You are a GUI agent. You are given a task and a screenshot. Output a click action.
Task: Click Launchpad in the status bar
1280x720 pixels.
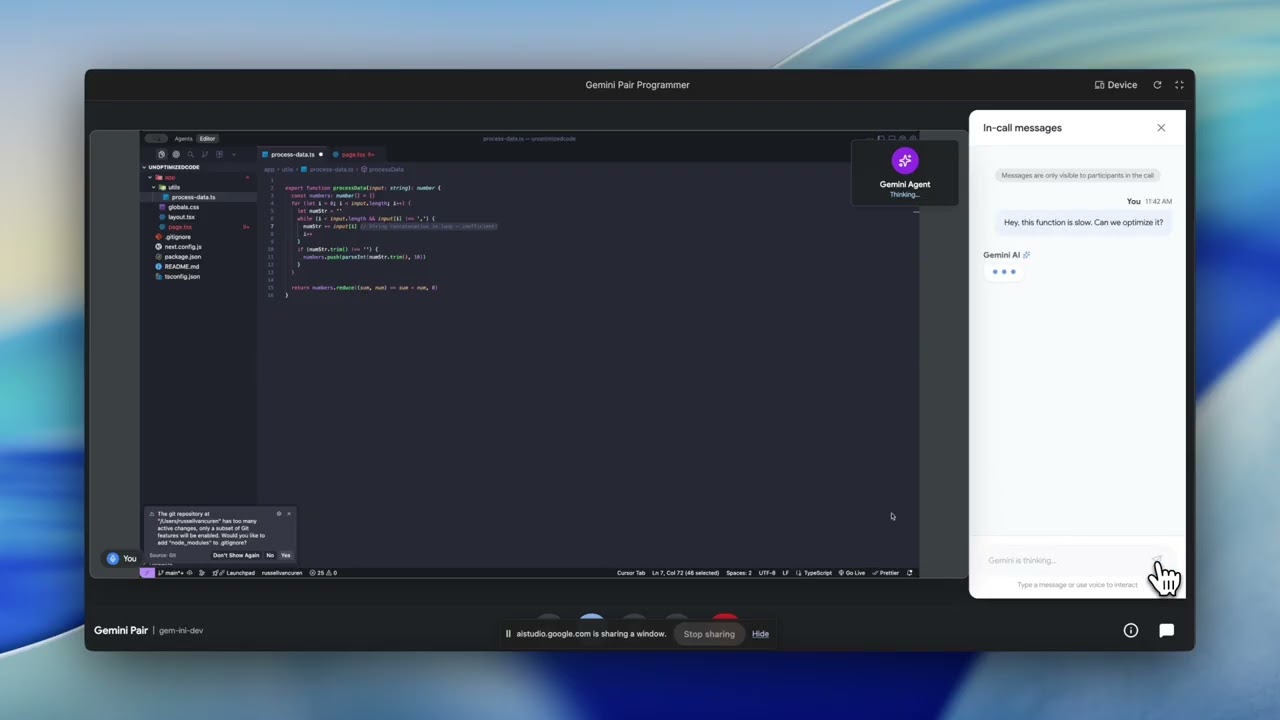click(x=235, y=573)
